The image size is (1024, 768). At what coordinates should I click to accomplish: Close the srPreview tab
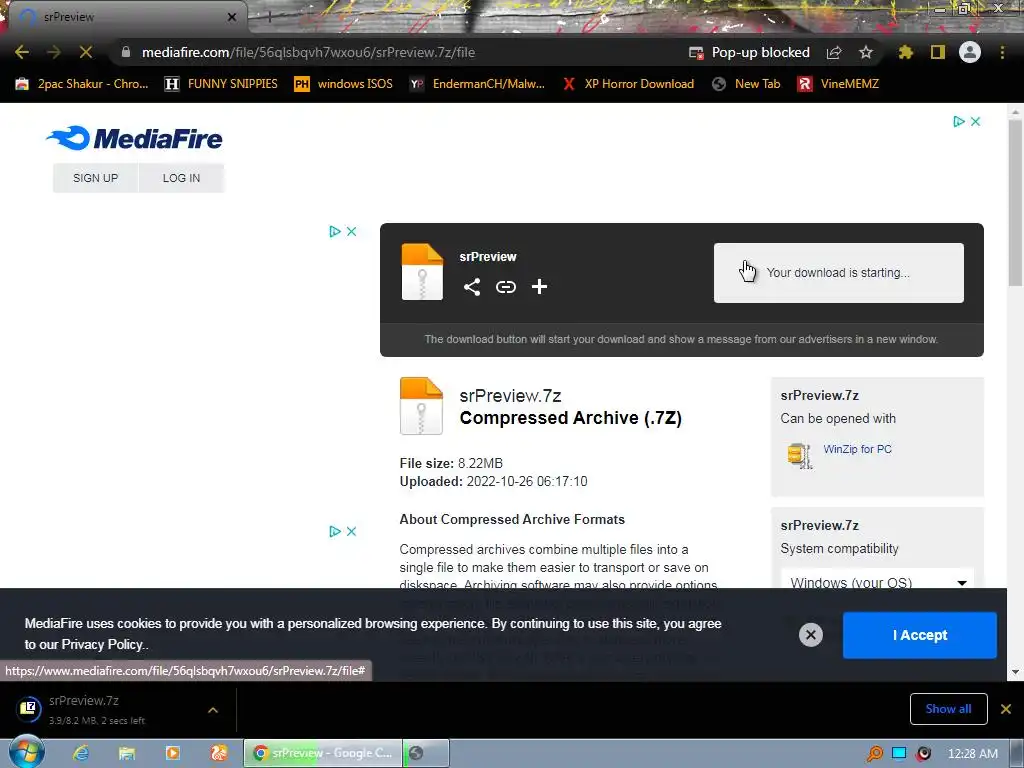232,17
